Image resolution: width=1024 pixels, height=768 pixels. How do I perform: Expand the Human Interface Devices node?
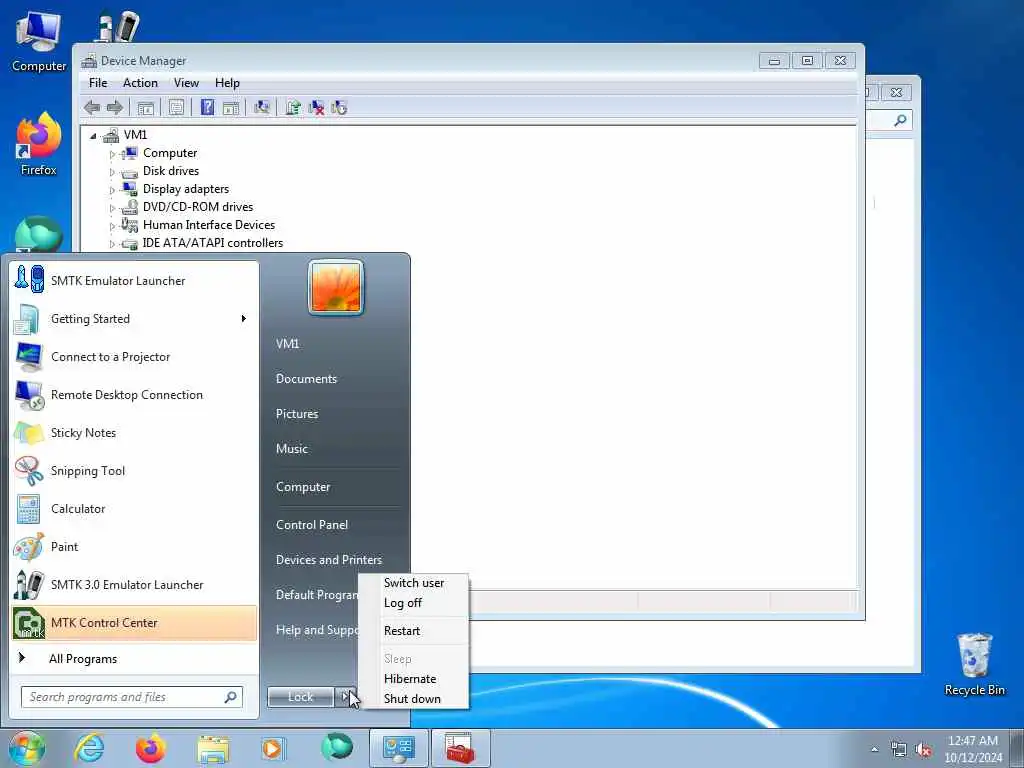tap(112, 226)
